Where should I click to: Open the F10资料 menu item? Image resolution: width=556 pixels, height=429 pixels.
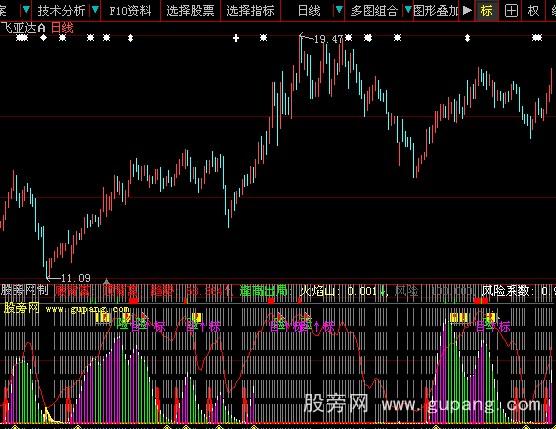click(x=130, y=11)
